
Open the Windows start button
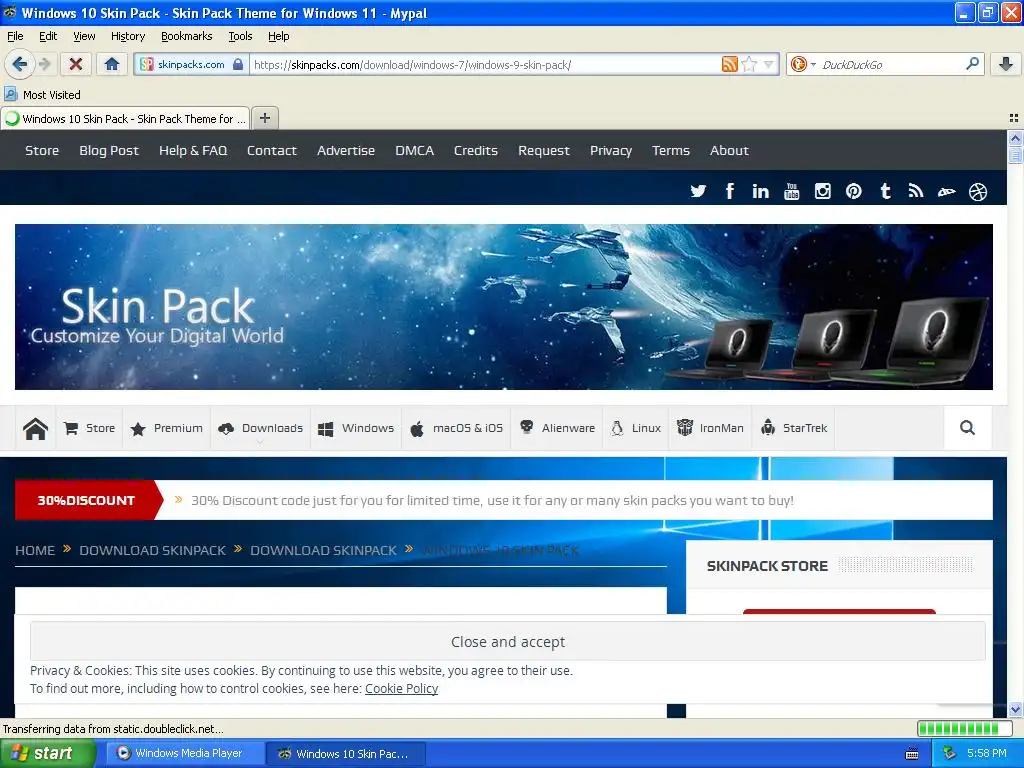click(47, 753)
